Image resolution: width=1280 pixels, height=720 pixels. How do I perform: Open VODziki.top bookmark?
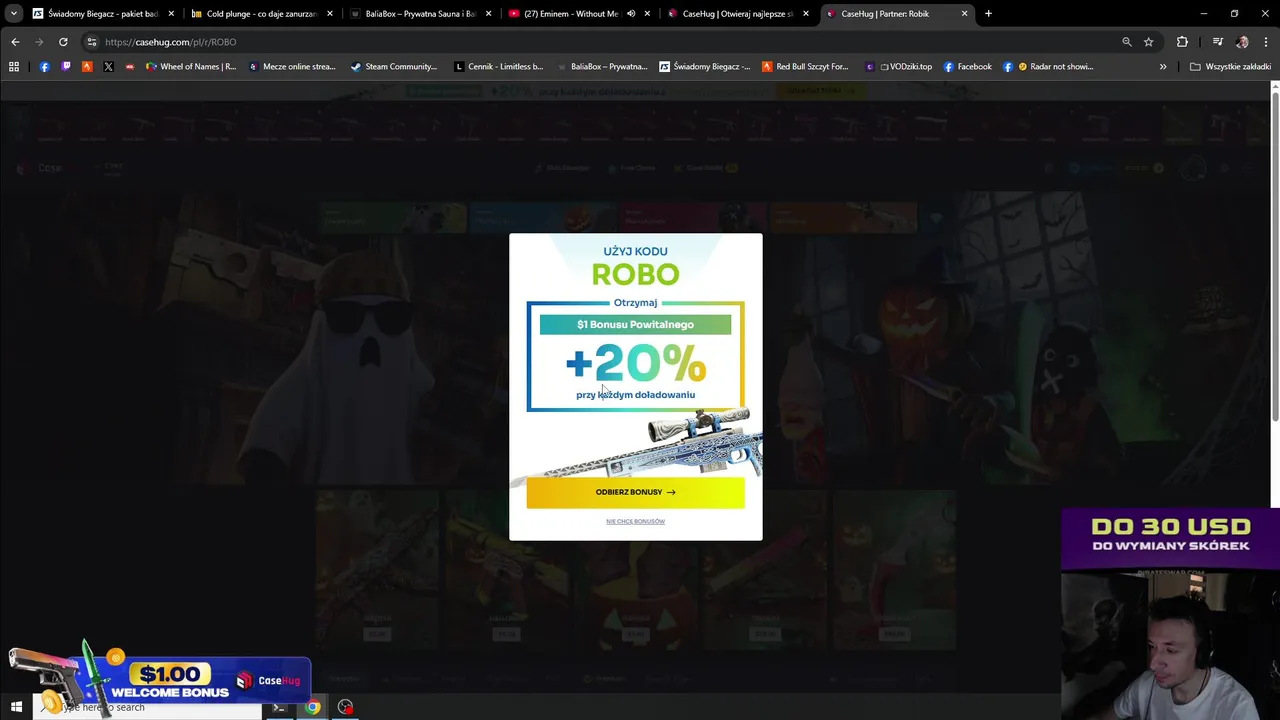pos(898,67)
